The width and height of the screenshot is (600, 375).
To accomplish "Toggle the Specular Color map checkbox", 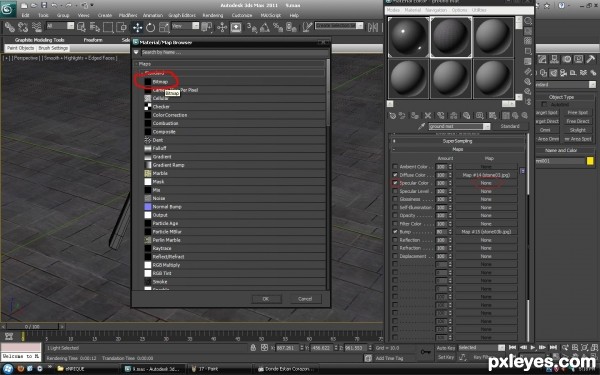I will point(395,183).
